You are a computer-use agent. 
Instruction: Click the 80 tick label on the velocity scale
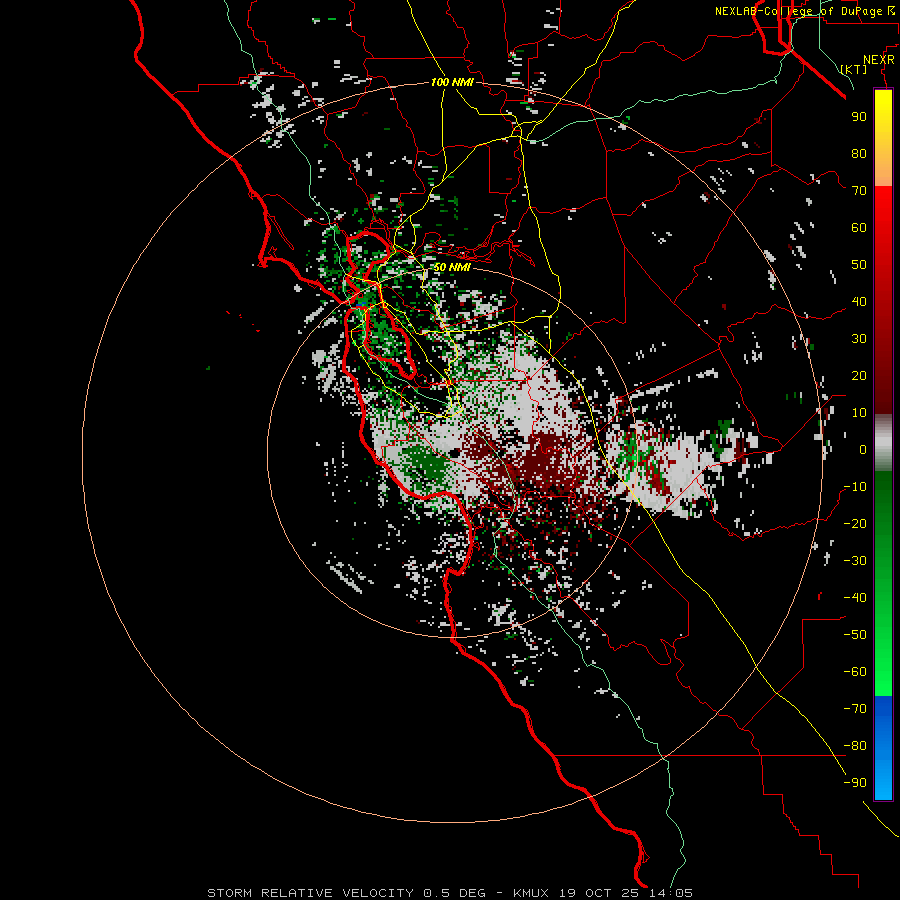point(859,153)
